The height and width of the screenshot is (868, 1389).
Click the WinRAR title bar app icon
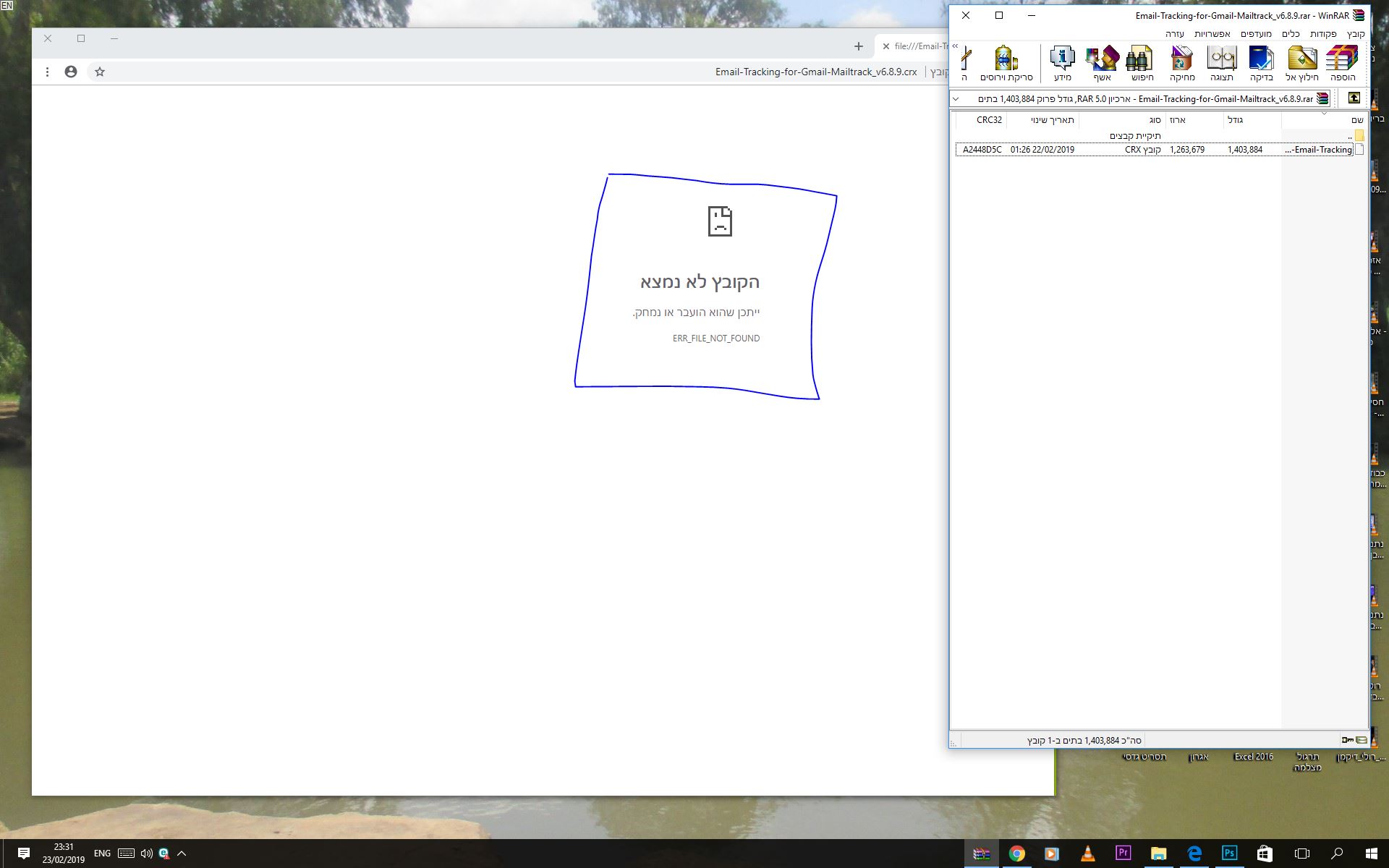(1359, 15)
